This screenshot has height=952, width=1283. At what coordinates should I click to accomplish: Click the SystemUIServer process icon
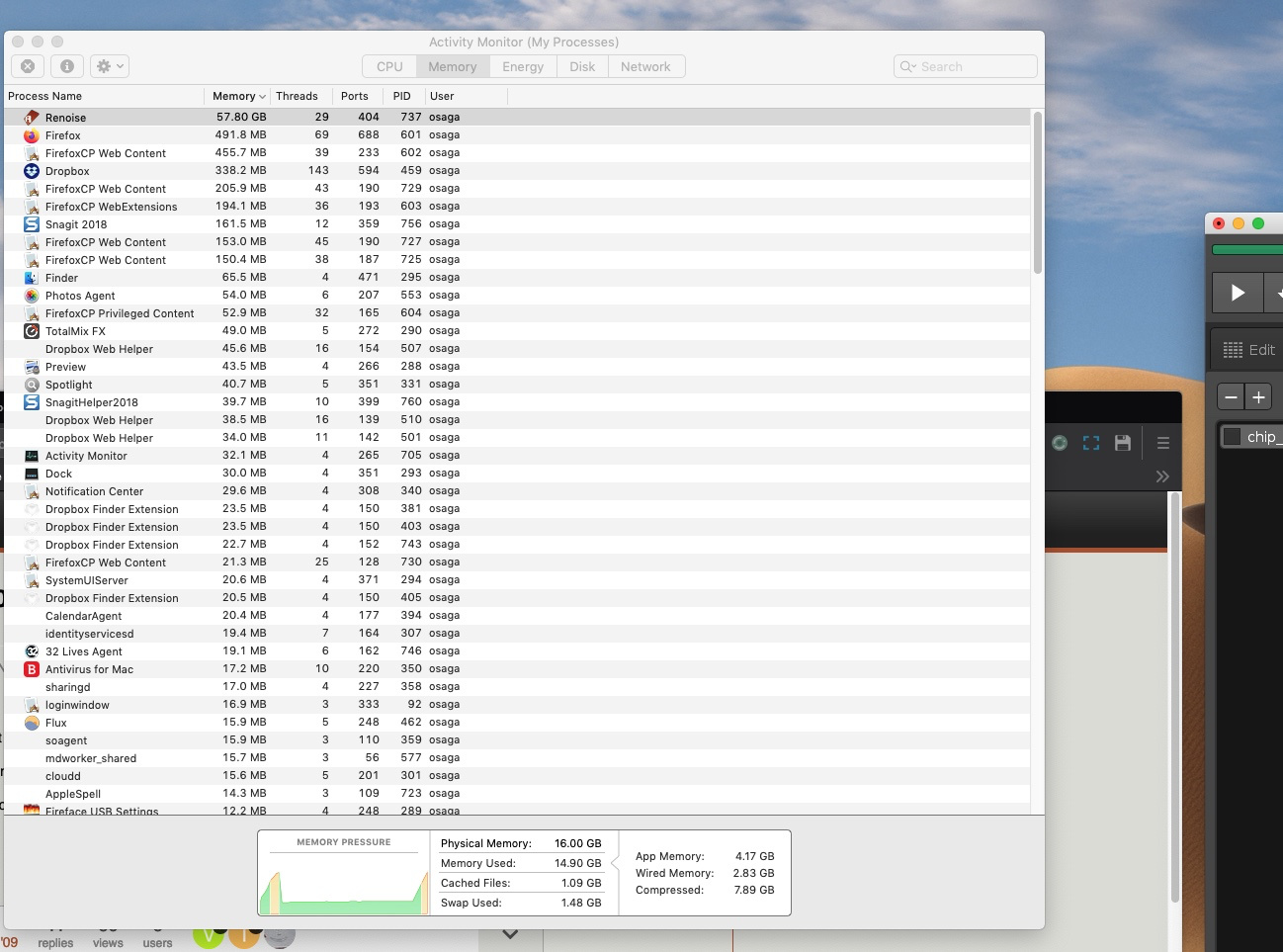[x=32, y=580]
